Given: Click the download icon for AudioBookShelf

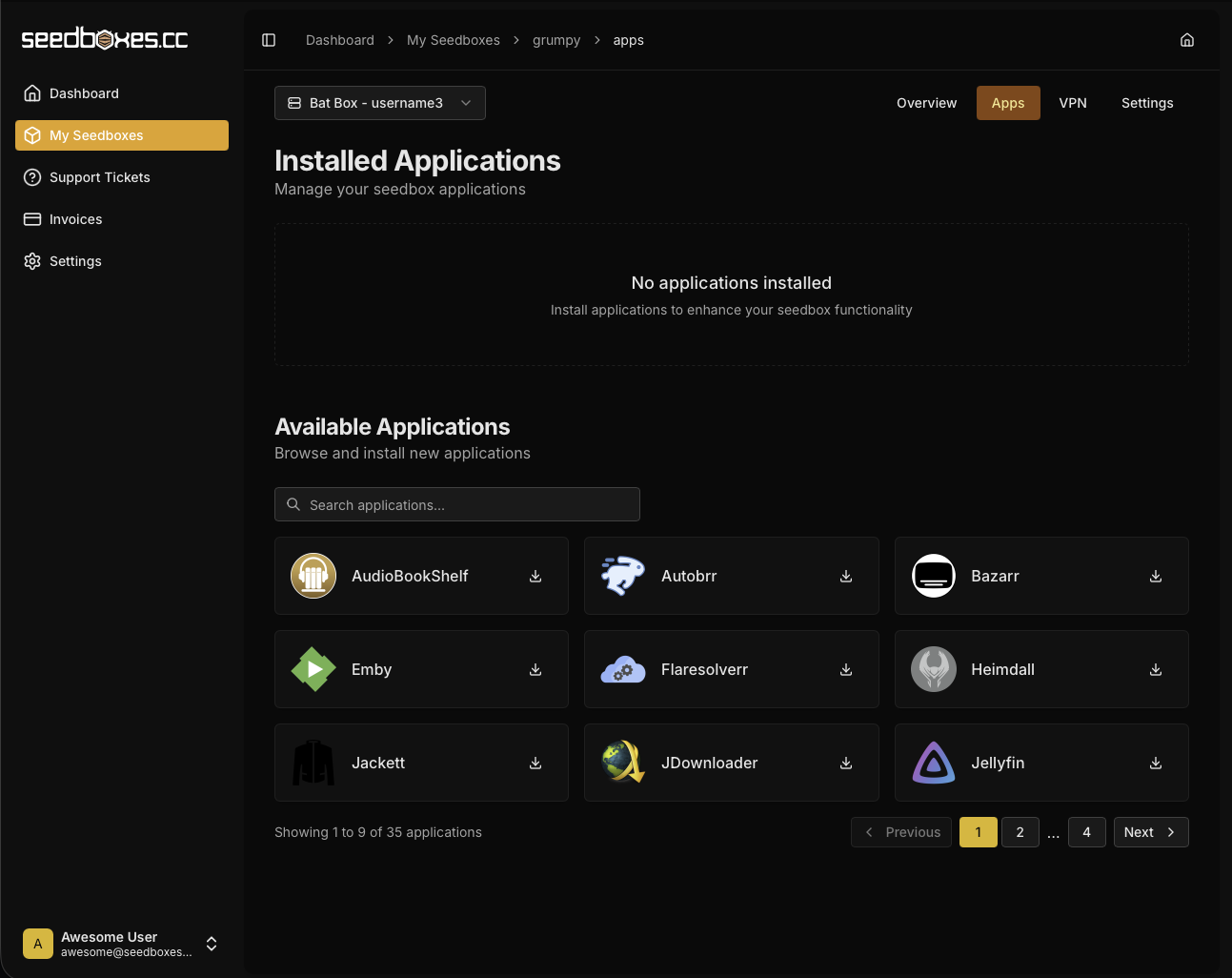Looking at the screenshot, I should click(535, 577).
